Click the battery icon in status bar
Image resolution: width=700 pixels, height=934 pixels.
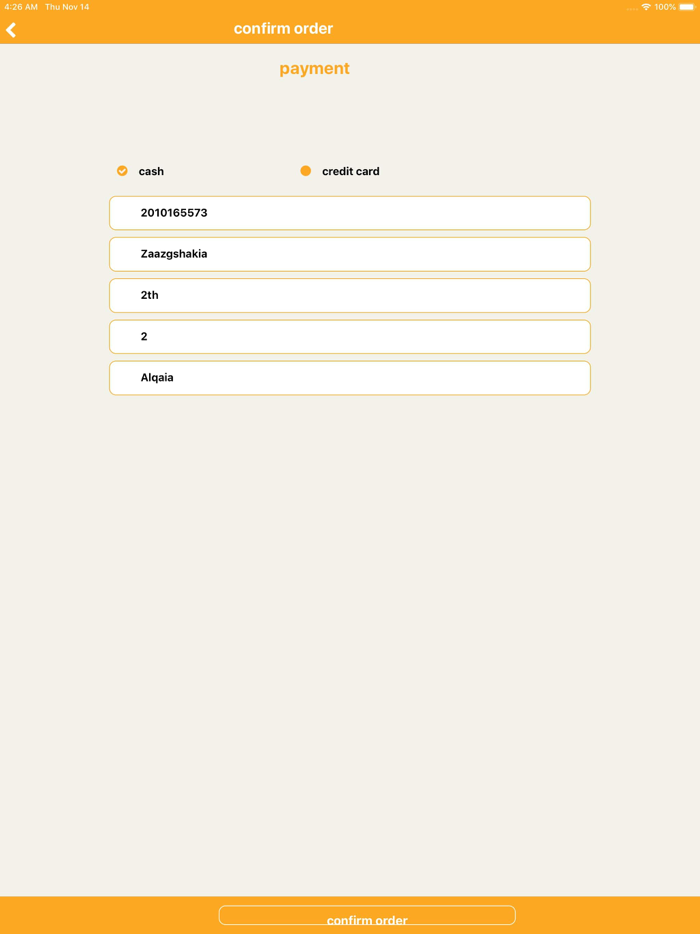click(686, 7)
